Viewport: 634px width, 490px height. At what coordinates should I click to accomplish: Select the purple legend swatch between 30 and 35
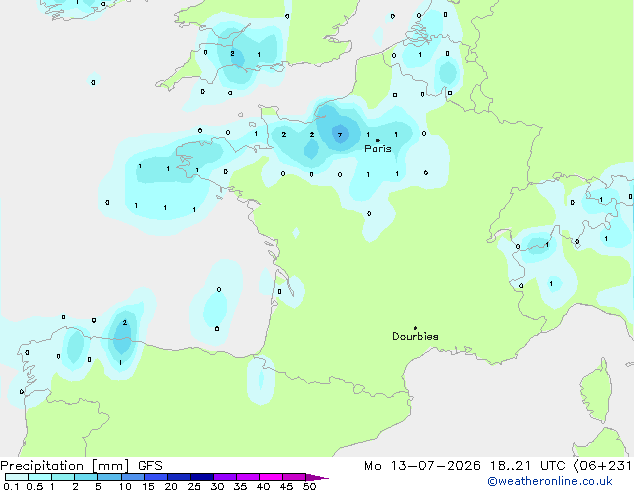coord(225,477)
